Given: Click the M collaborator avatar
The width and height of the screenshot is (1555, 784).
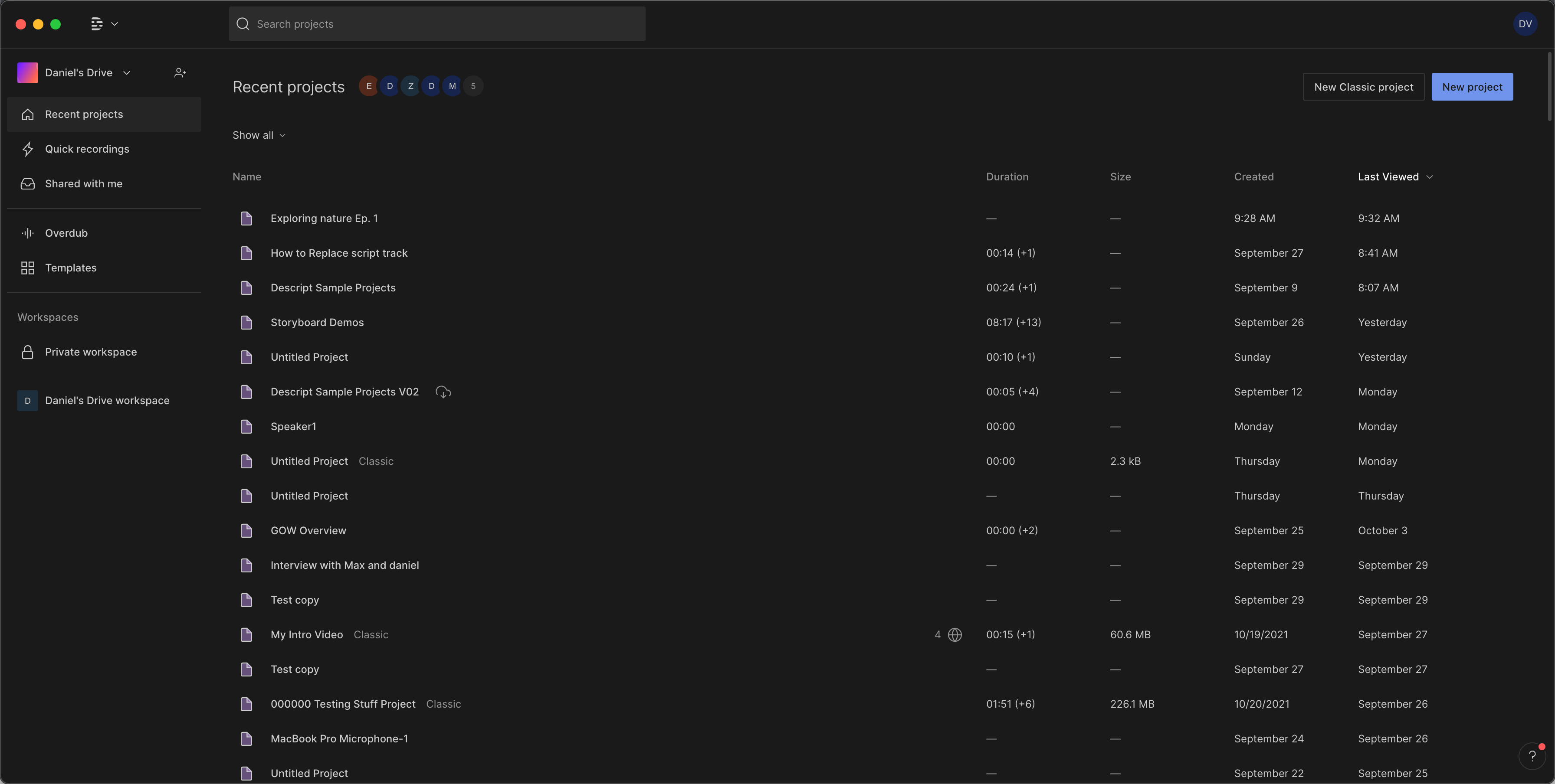Looking at the screenshot, I should tap(452, 86).
